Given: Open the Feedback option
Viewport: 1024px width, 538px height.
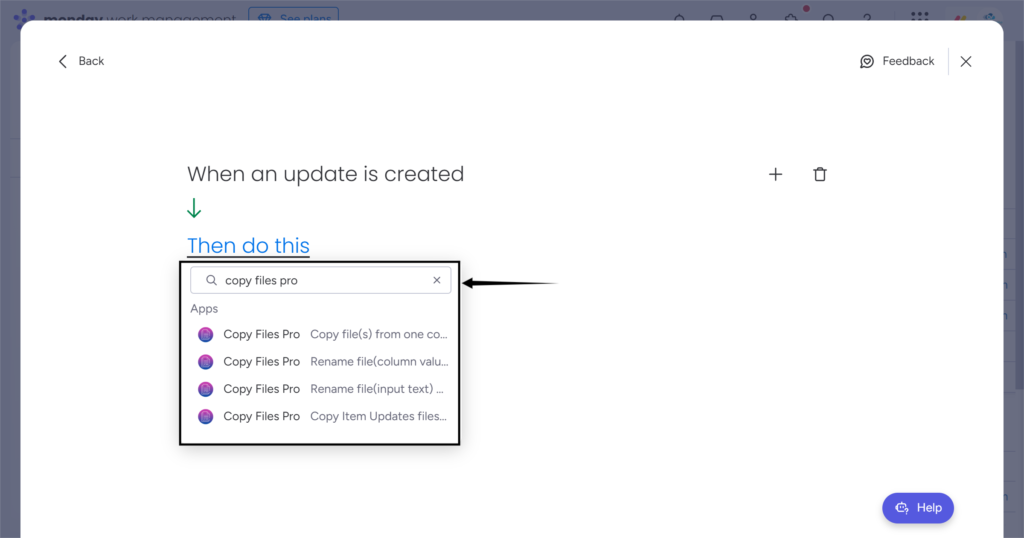Looking at the screenshot, I should pyautogui.click(x=897, y=61).
